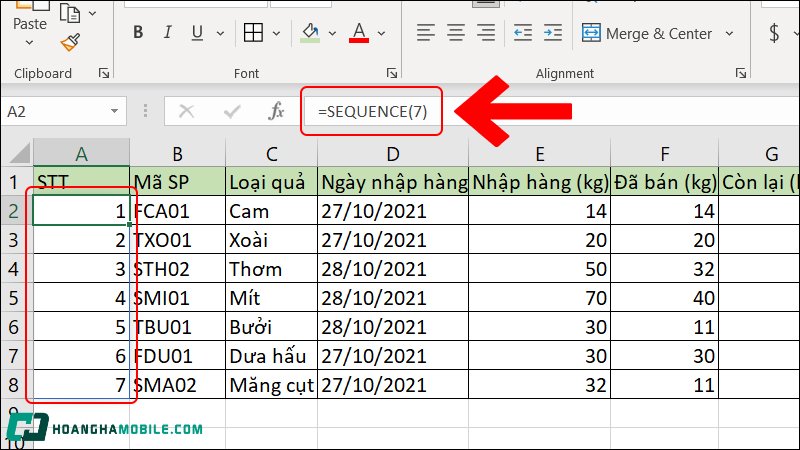Cancel the formula entry with X
This screenshot has height=450, width=800.
(187, 111)
